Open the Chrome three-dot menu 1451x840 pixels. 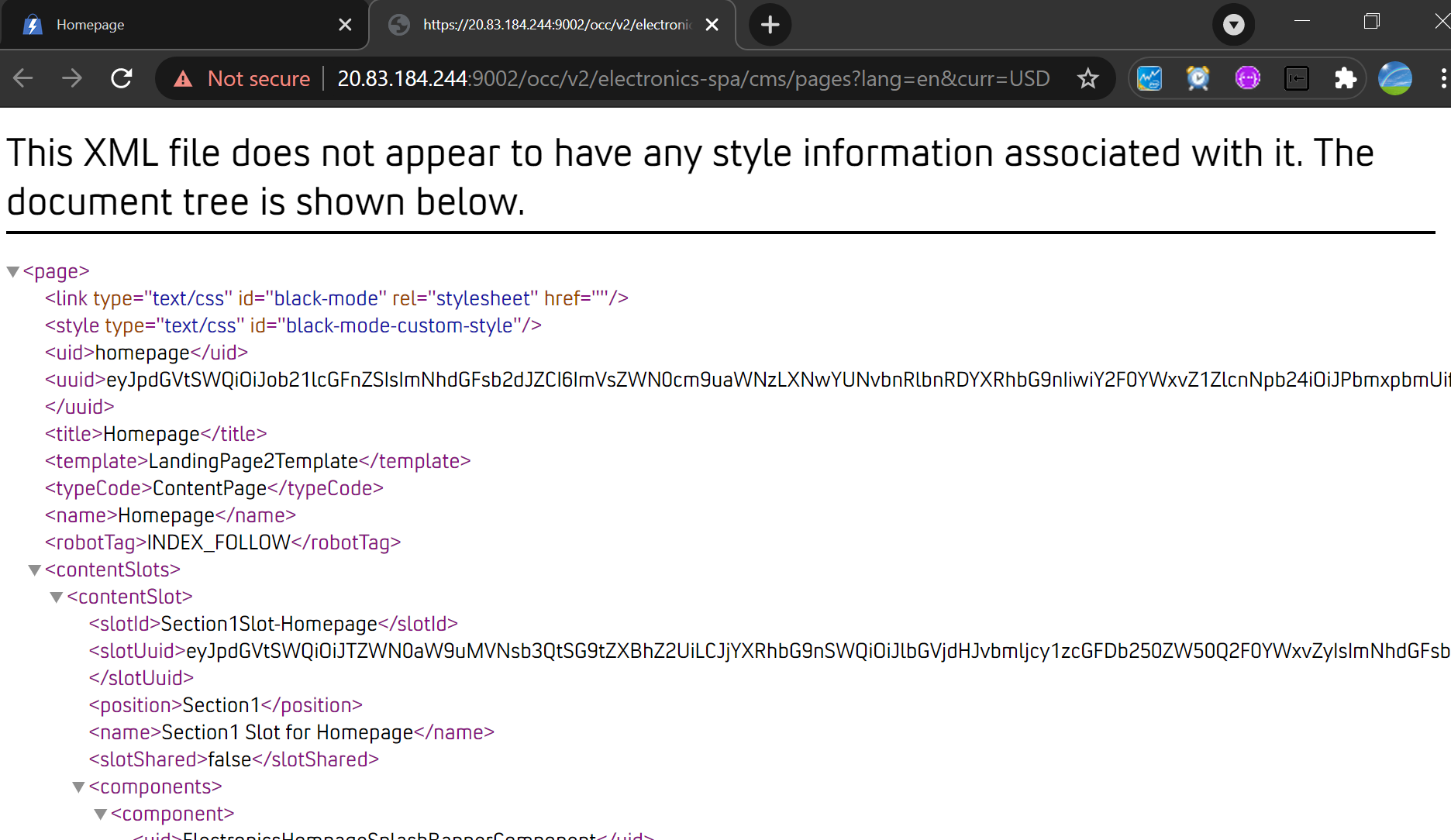pos(1442,78)
